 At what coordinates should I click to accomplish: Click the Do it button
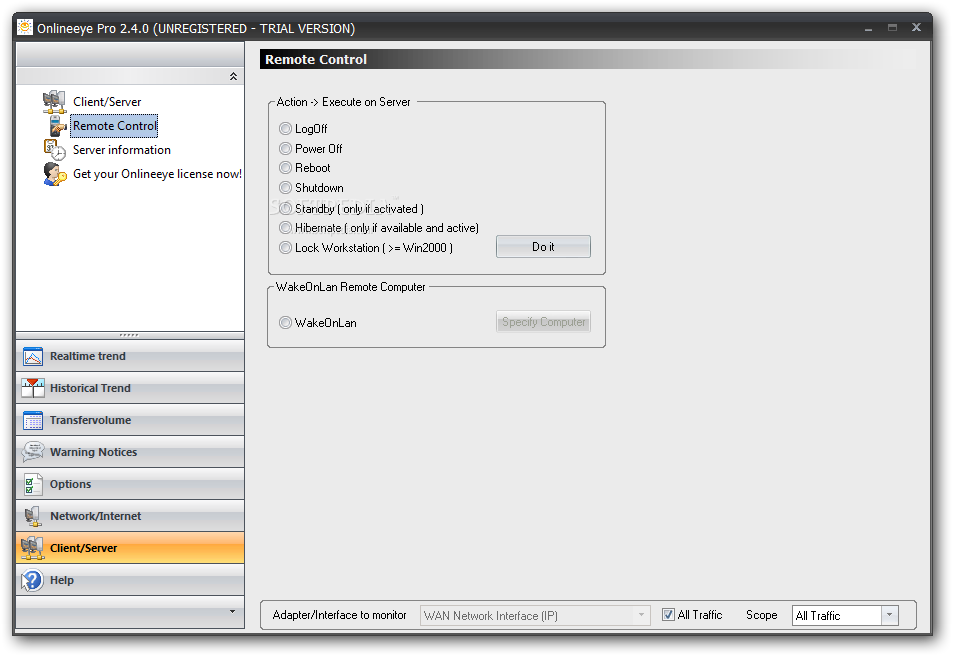point(543,247)
